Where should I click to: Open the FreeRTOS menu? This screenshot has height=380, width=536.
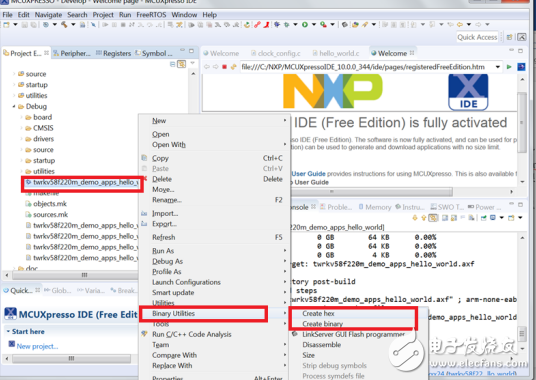pos(151,15)
